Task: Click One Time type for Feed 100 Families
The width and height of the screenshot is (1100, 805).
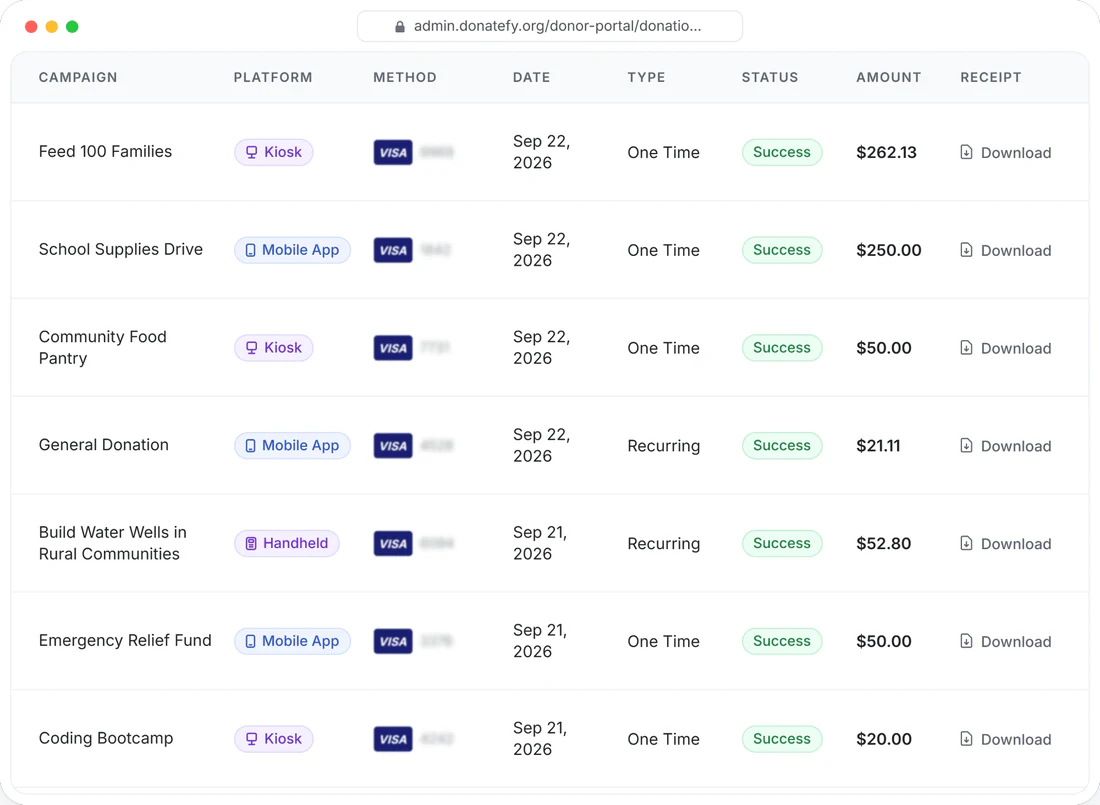Action: click(x=664, y=152)
